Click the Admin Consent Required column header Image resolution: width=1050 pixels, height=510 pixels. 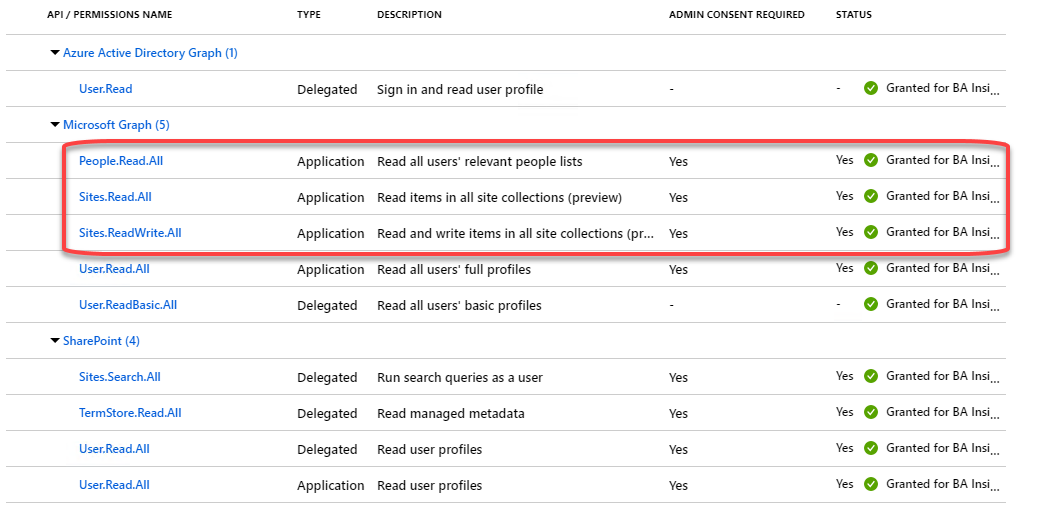coord(736,15)
